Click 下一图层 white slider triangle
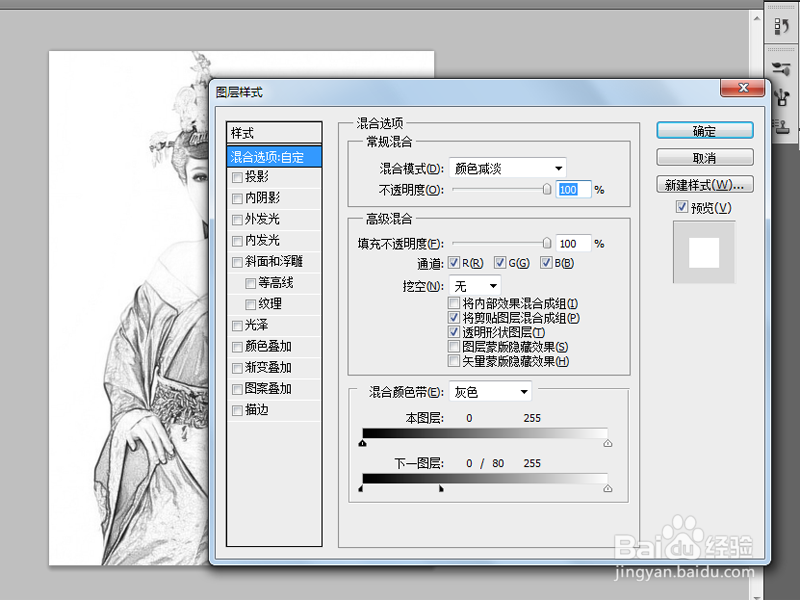 608,489
